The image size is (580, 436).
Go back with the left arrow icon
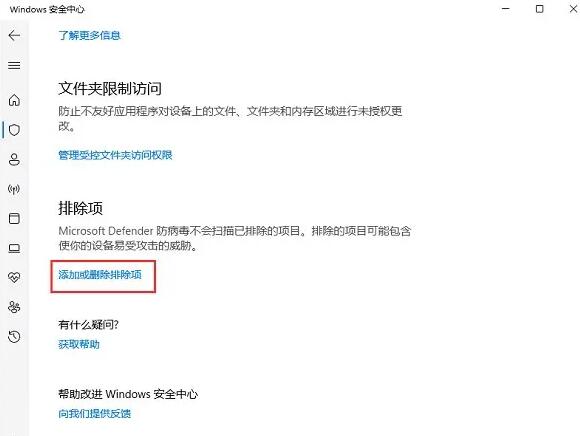click(x=14, y=36)
